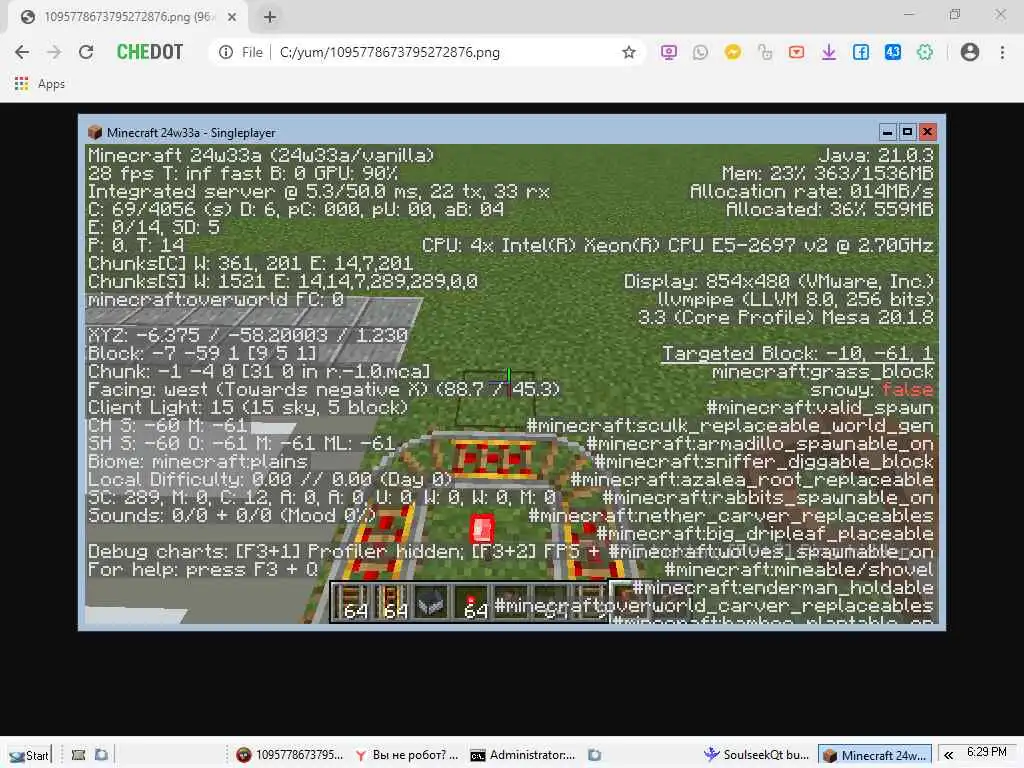Select the hotbar slot with 64 redstone
Viewport: 1024px width, 768px height.
472,601
